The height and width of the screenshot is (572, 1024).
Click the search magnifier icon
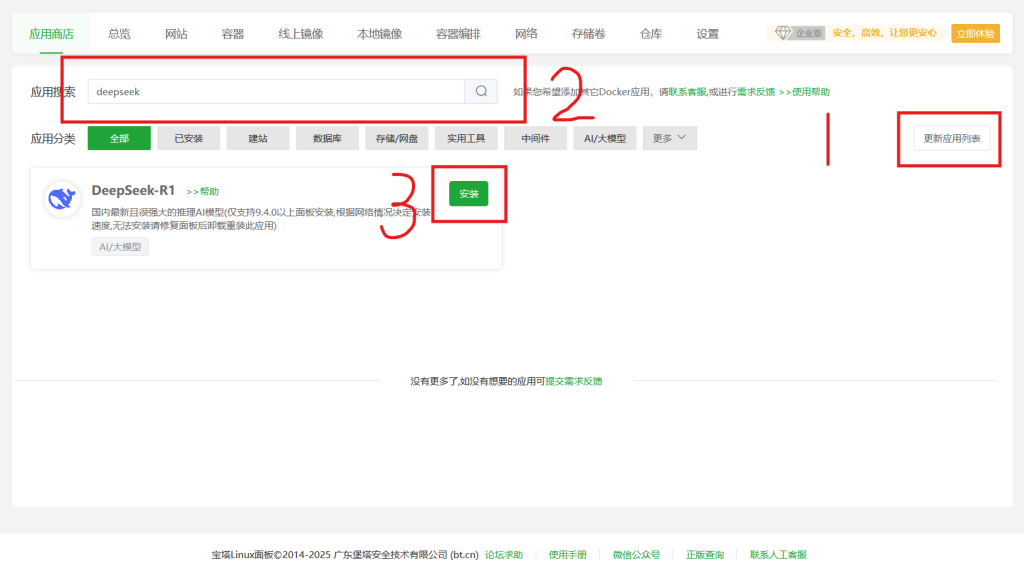click(481, 91)
